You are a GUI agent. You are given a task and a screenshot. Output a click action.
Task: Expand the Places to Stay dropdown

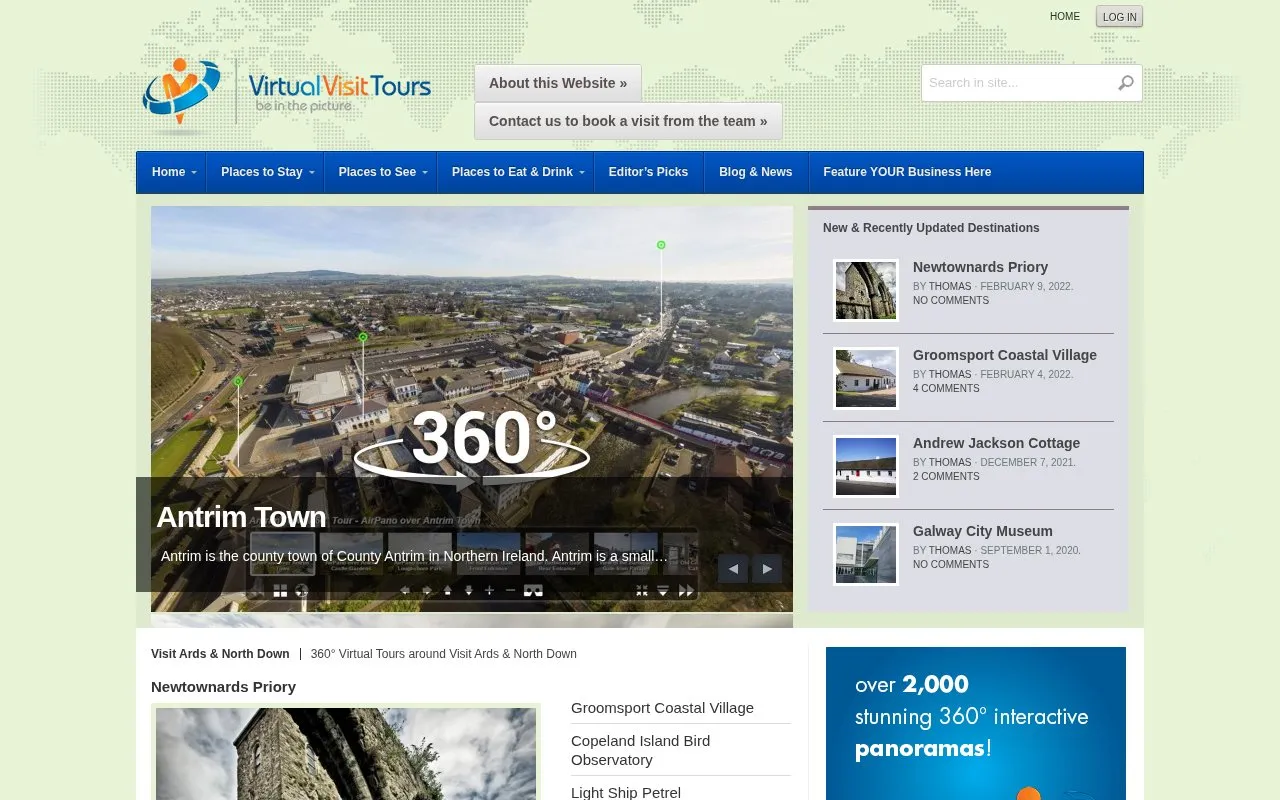(x=265, y=172)
